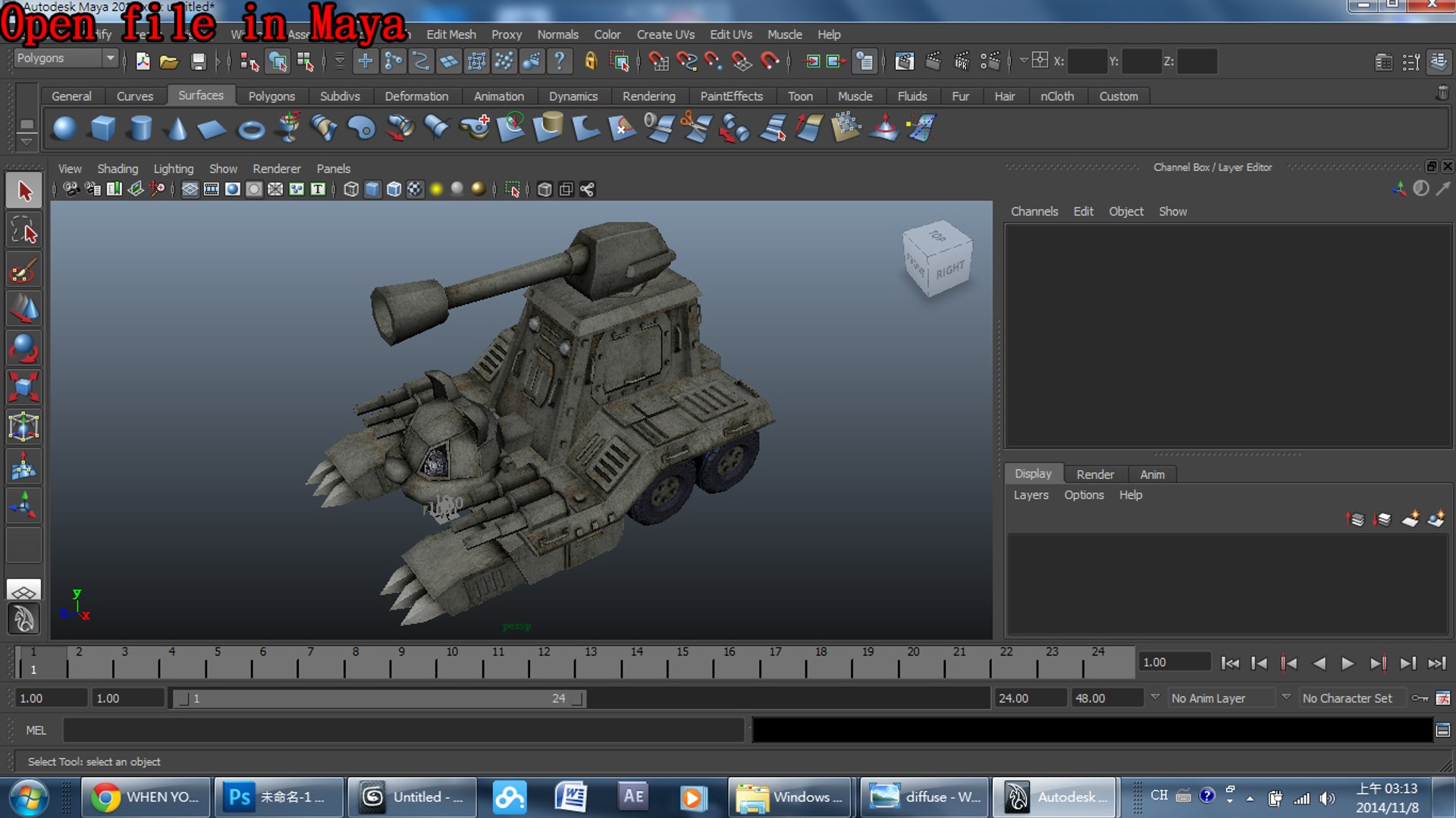Toggle textured display checker button
This screenshot has height=818, width=1456.
pyautogui.click(x=415, y=190)
